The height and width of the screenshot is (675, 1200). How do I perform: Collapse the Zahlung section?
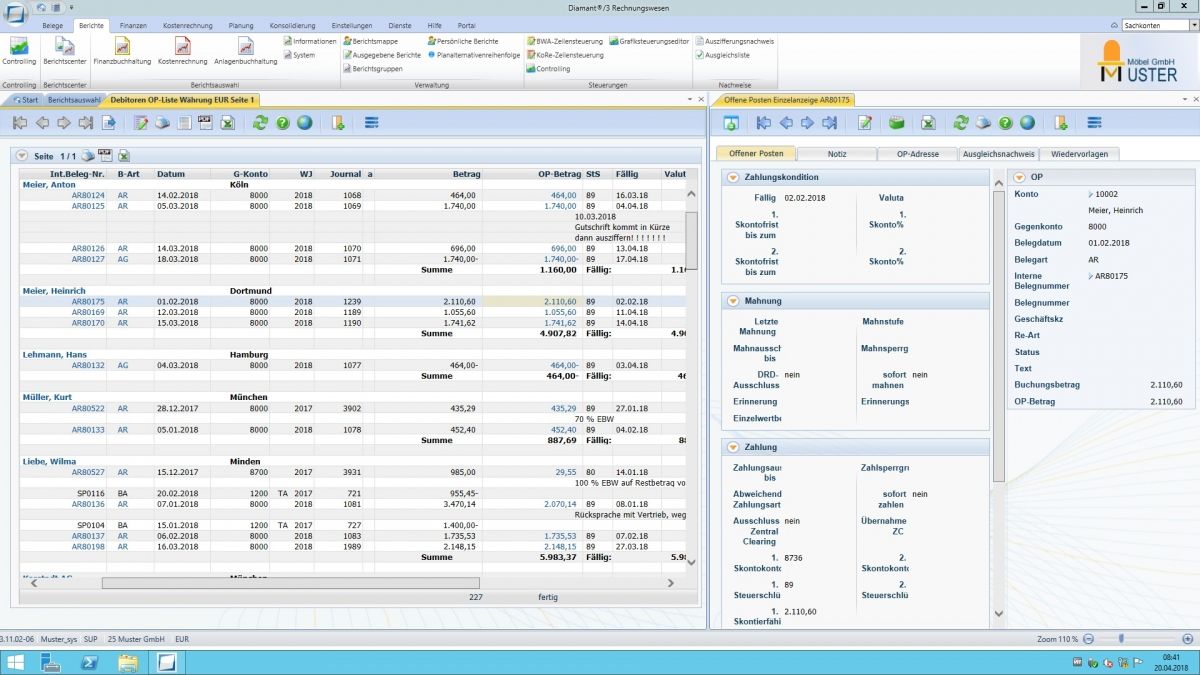[x=733, y=447]
